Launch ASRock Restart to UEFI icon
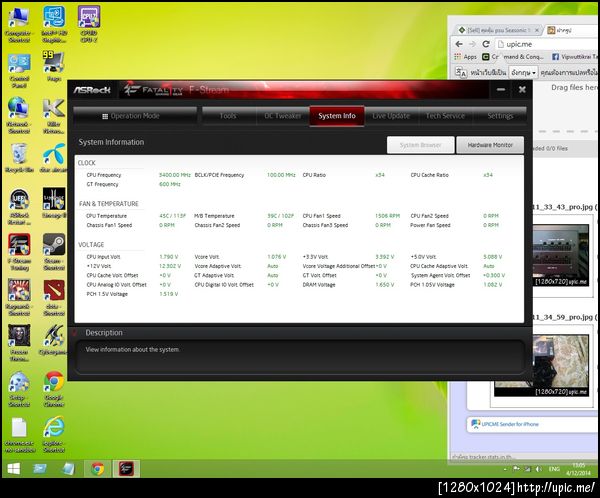This screenshot has width=600, height=498. 19,207
